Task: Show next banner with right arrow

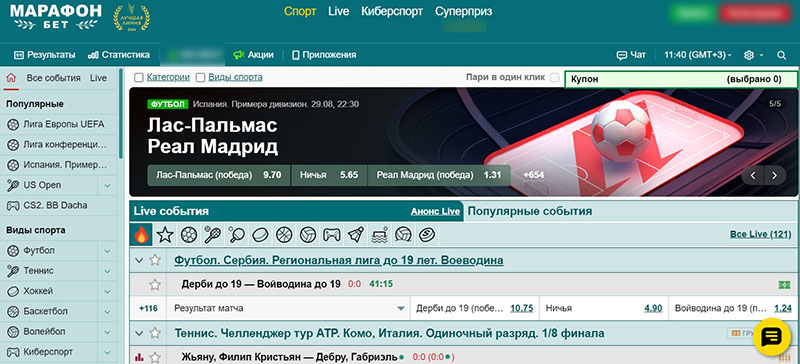Action: pos(774,176)
